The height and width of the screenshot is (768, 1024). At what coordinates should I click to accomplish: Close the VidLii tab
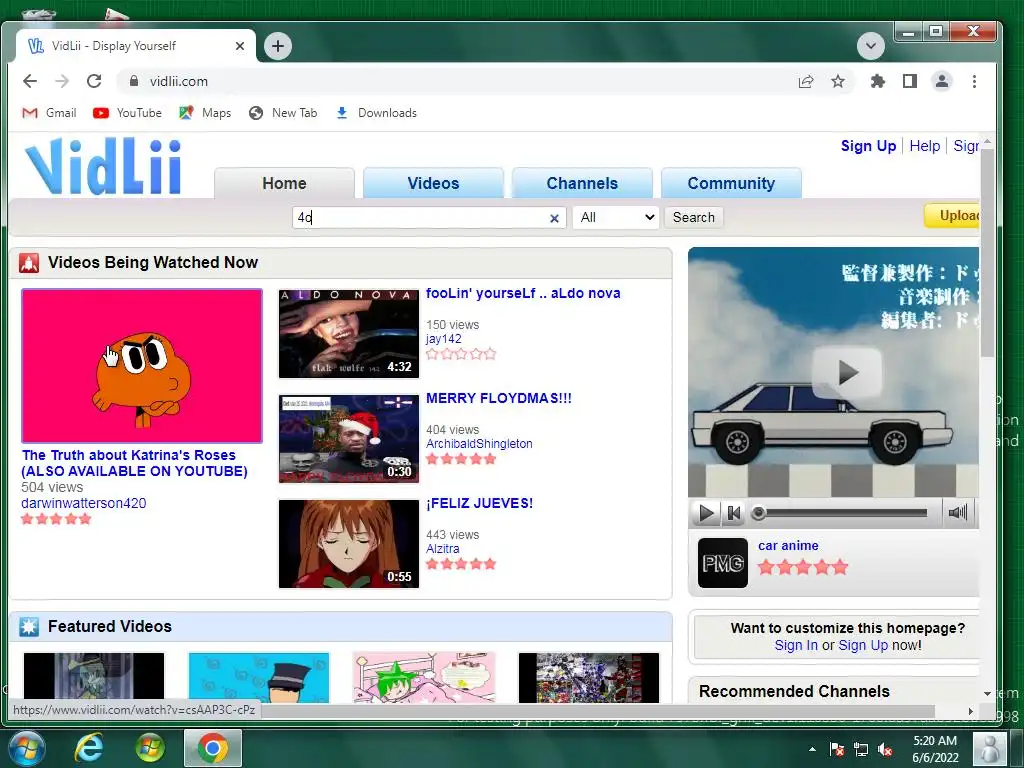coord(240,46)
